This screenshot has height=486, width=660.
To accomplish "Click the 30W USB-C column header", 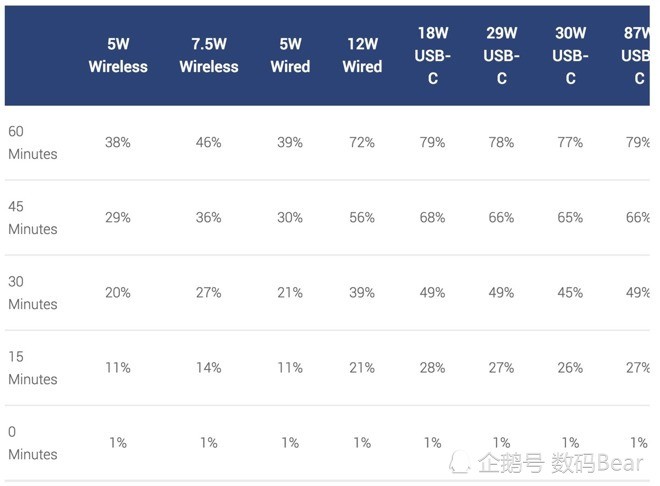I will (x=570, y=56).
